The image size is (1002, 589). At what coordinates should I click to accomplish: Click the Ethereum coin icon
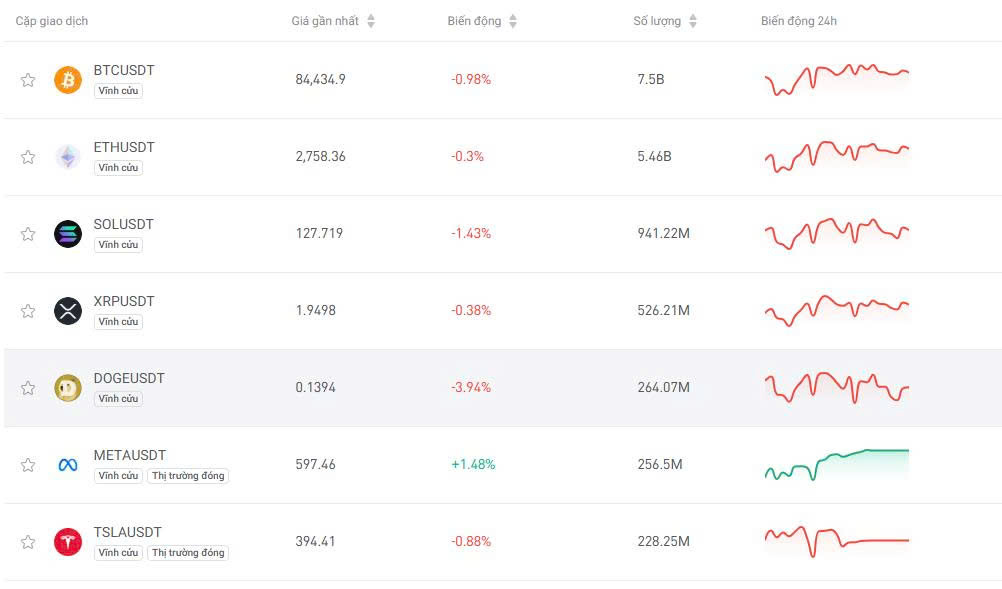click(x=67, y=157)
